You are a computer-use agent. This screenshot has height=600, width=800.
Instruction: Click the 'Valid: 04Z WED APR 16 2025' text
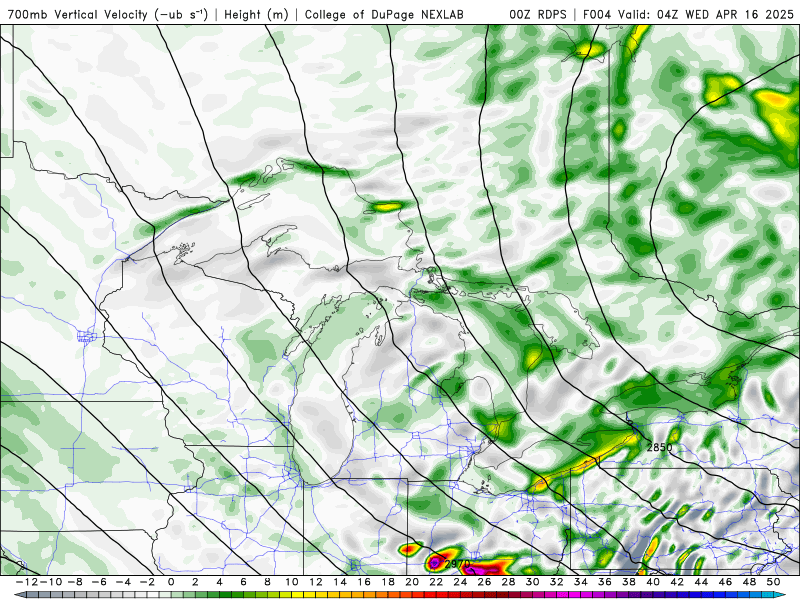706,15
